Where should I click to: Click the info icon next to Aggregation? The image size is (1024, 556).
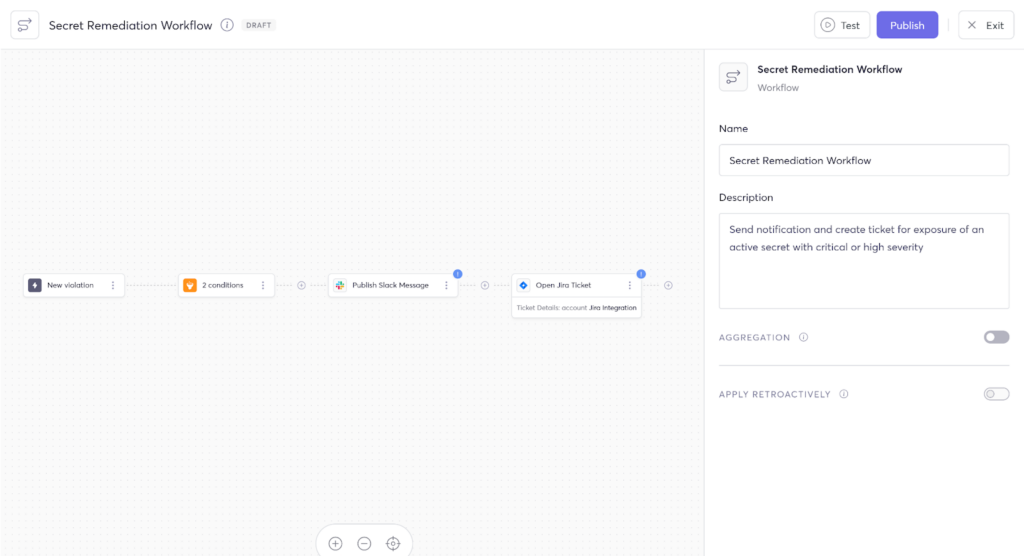point(804,338)
